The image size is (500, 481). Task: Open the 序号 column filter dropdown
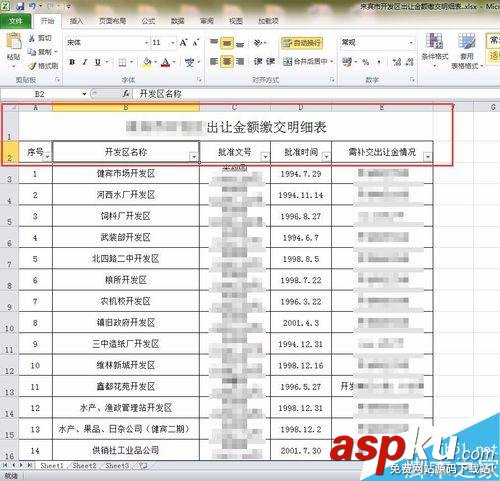coord(48,156)
